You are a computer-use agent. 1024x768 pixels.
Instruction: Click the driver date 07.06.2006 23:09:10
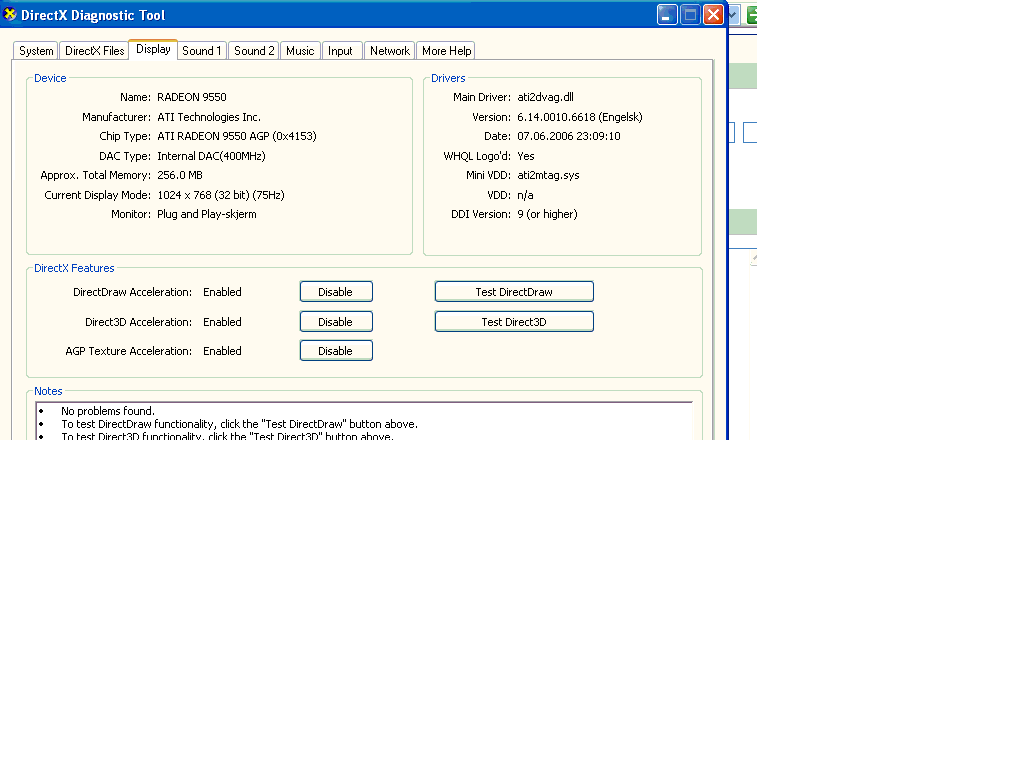(569, 136)
